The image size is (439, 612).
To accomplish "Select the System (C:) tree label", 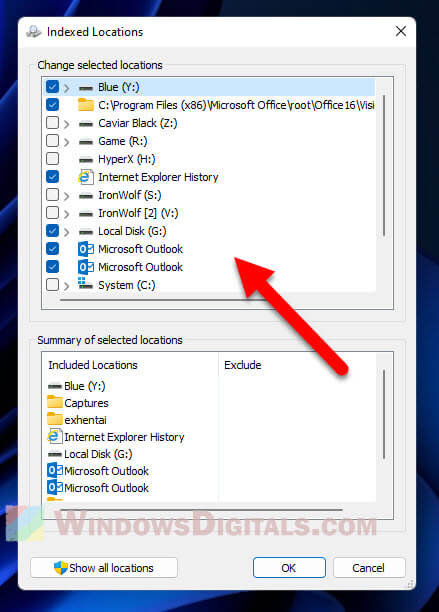I will [127, 285].
